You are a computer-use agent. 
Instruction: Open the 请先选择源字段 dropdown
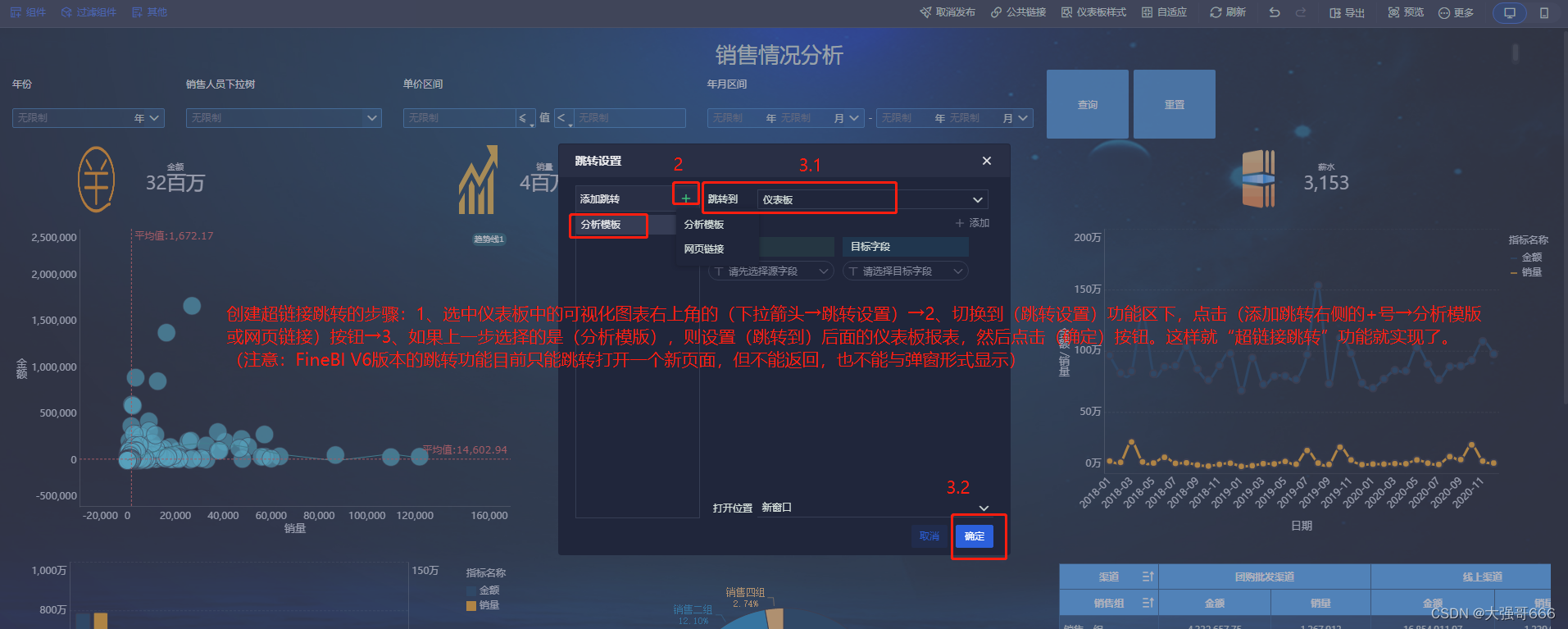point(771,271)
